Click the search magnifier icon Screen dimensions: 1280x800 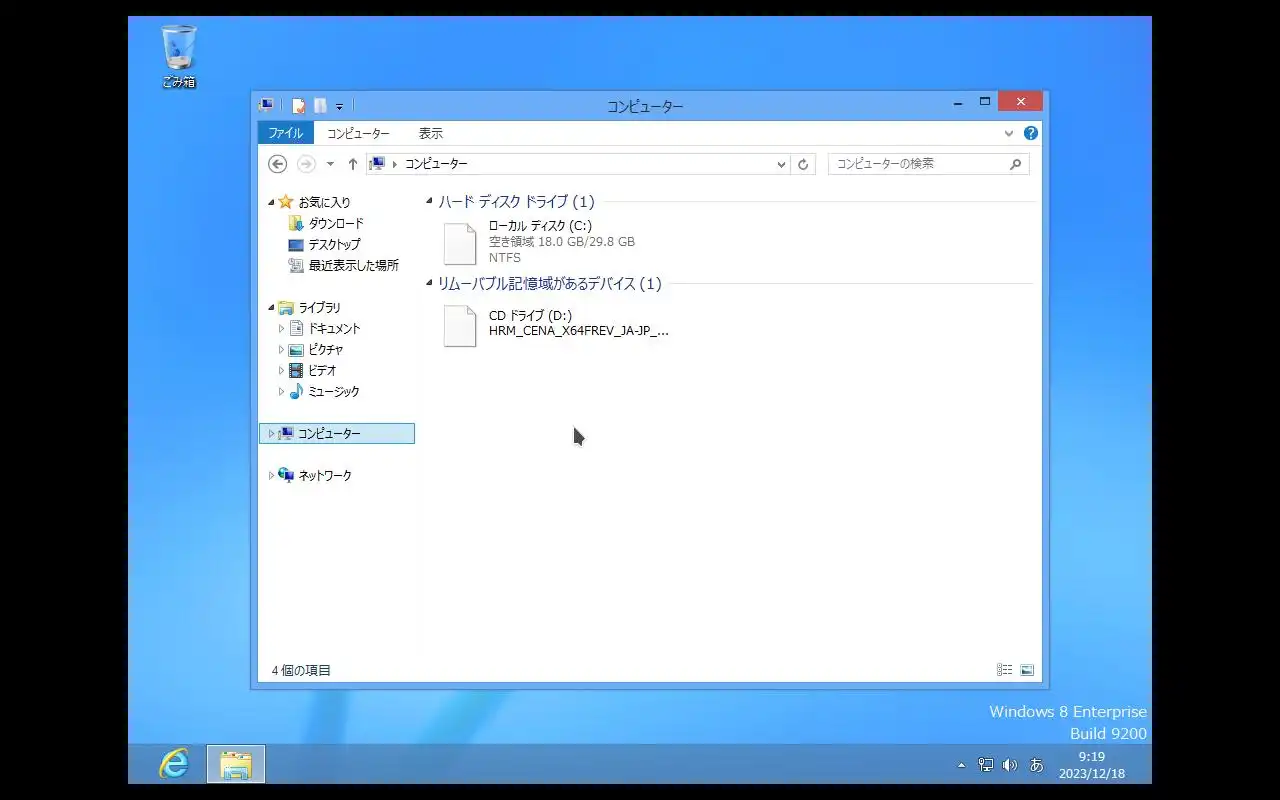pos(1016,164)
